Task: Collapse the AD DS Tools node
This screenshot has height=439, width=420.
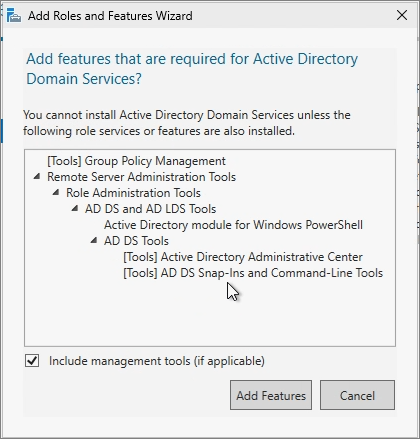Action: (x=94, y=240)
